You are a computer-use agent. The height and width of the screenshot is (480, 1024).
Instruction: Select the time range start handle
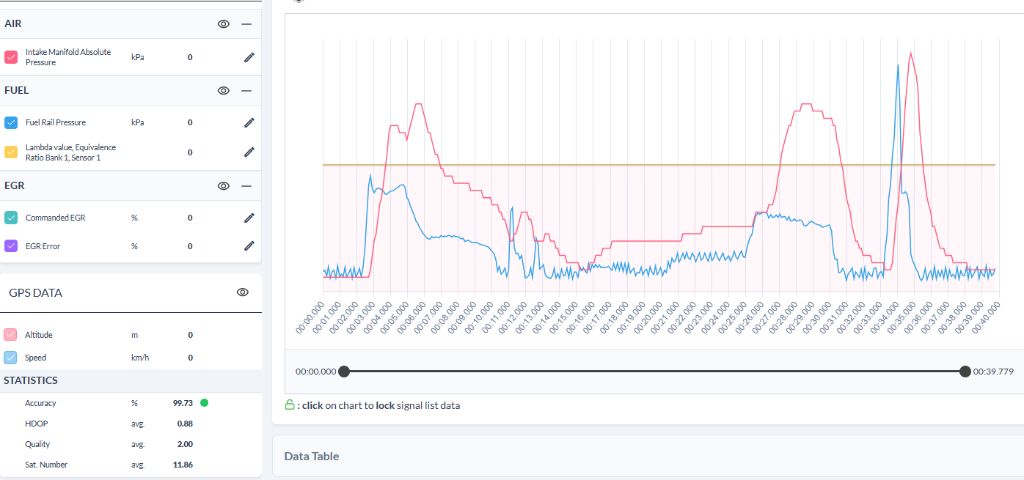[344, 372]
